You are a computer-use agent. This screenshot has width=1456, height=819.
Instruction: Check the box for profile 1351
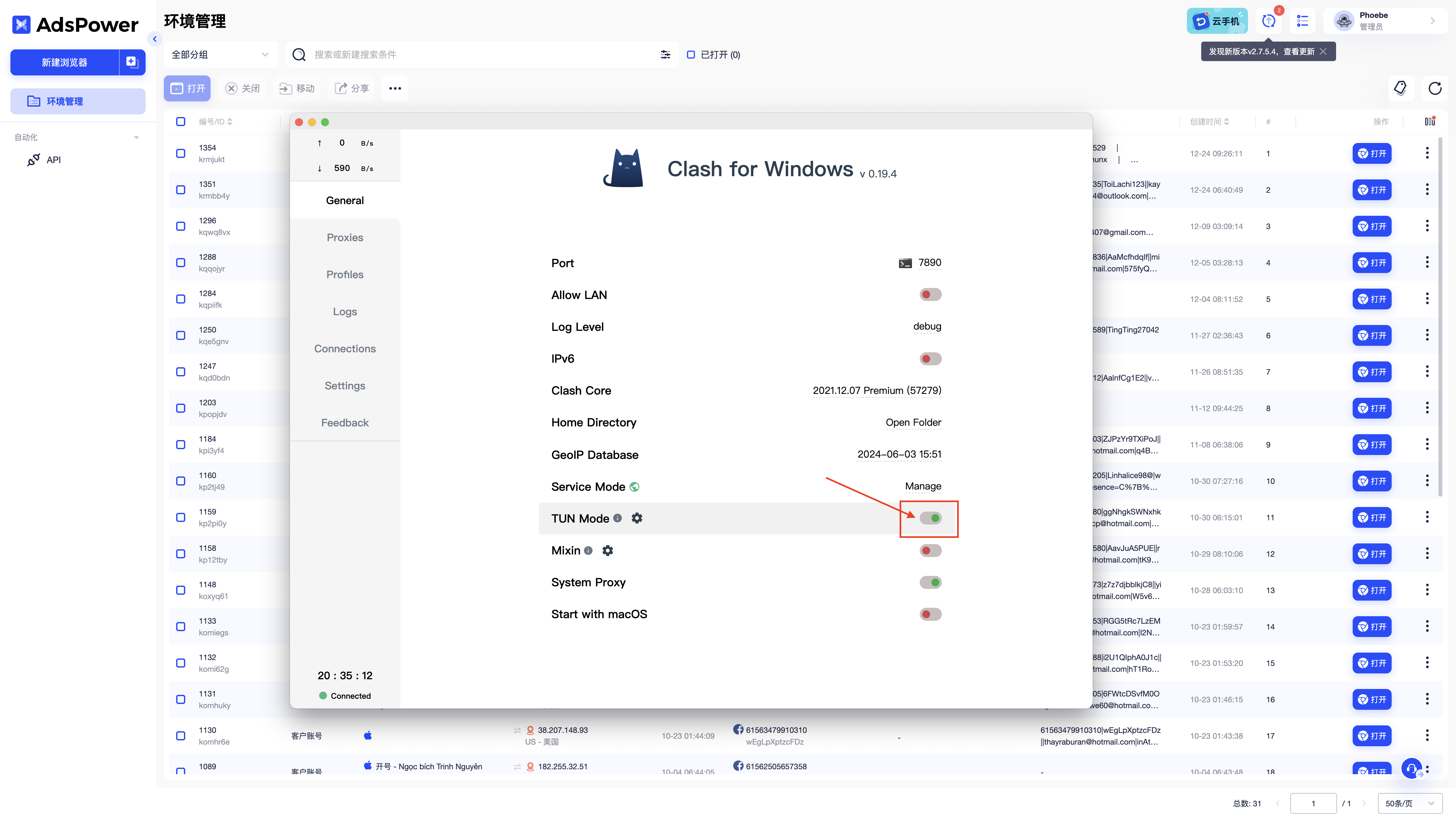pyautogui.click(x=180, y=190)
